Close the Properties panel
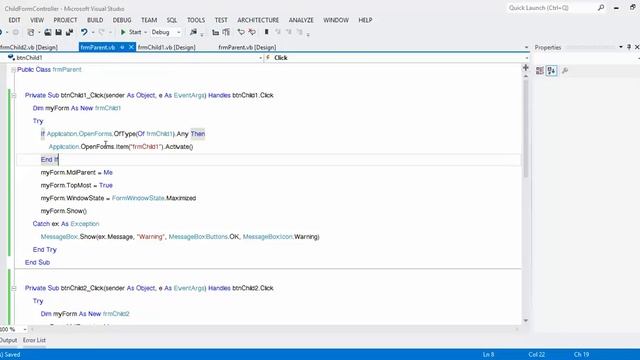Screen dimensions: 640x360 pos(637,47)
